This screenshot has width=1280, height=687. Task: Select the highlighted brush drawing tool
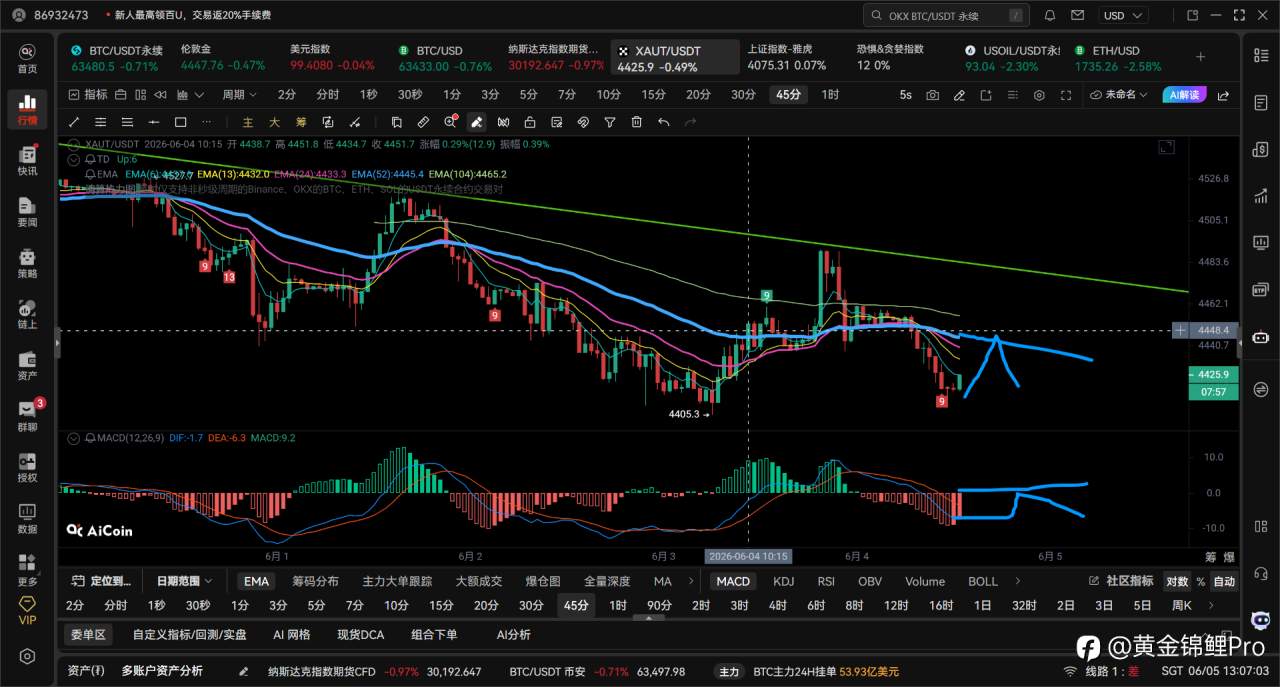(477, 122)
